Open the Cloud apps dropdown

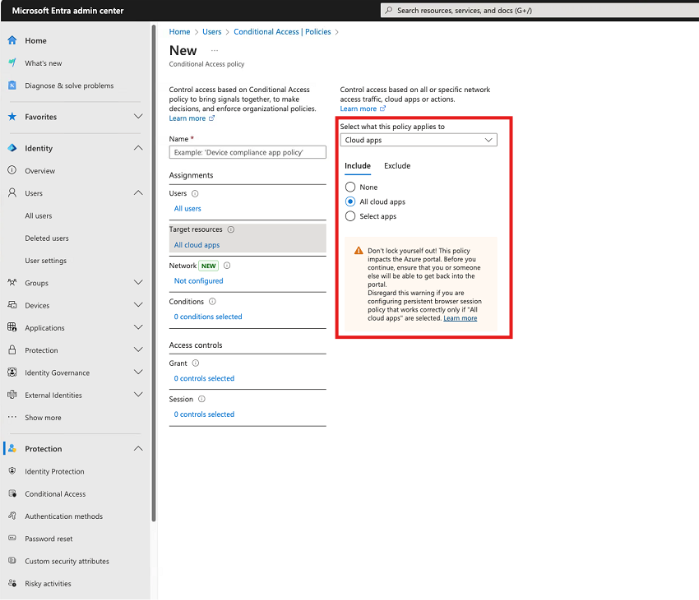(418, 141)
